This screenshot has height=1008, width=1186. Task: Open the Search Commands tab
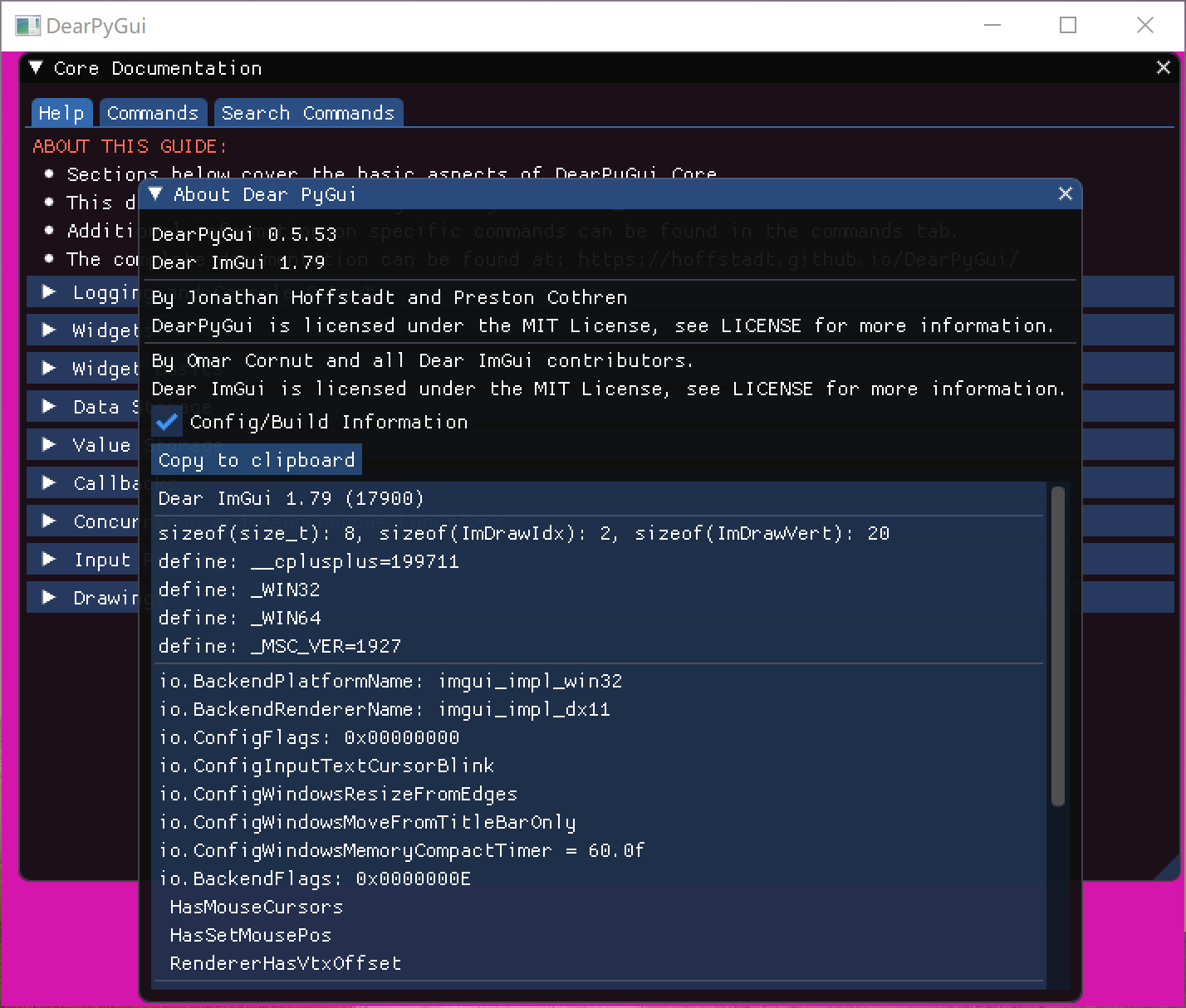click(308, 113)
